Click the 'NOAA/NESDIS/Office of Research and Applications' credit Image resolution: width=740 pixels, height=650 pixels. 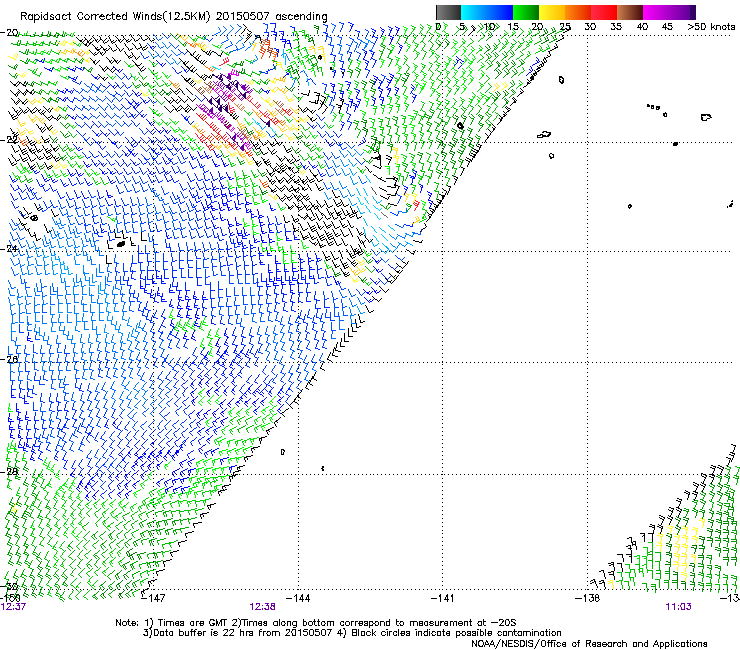tap(589, 644)
